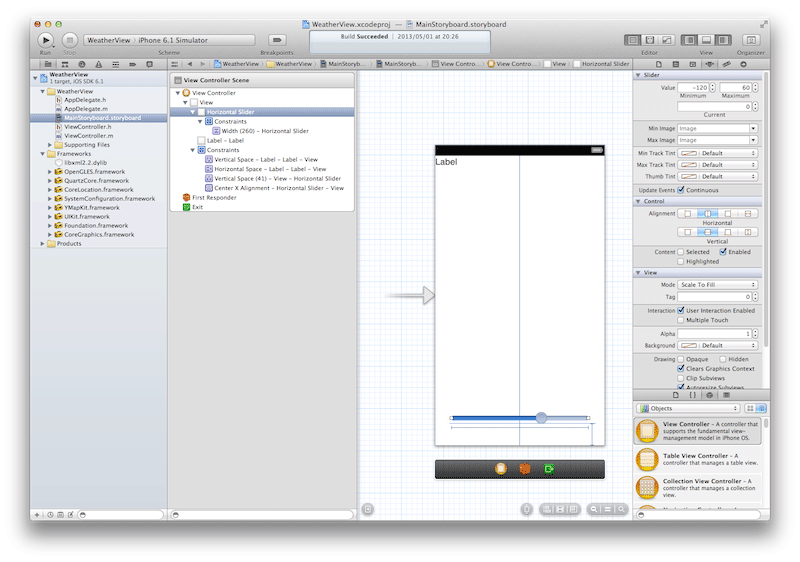Select AppDelegate.h in the navigator

pos(85,100)
